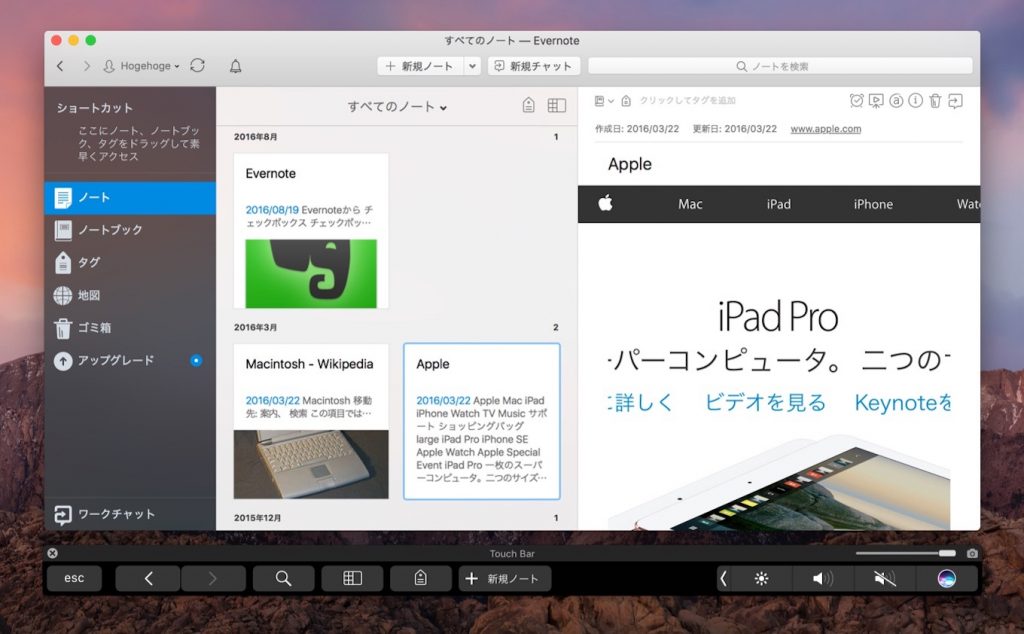Image resolution: width=1024 pixels, height=634 pixels.
Task: Delete the note using the trash icon
Action: click(x=935, y=101)
